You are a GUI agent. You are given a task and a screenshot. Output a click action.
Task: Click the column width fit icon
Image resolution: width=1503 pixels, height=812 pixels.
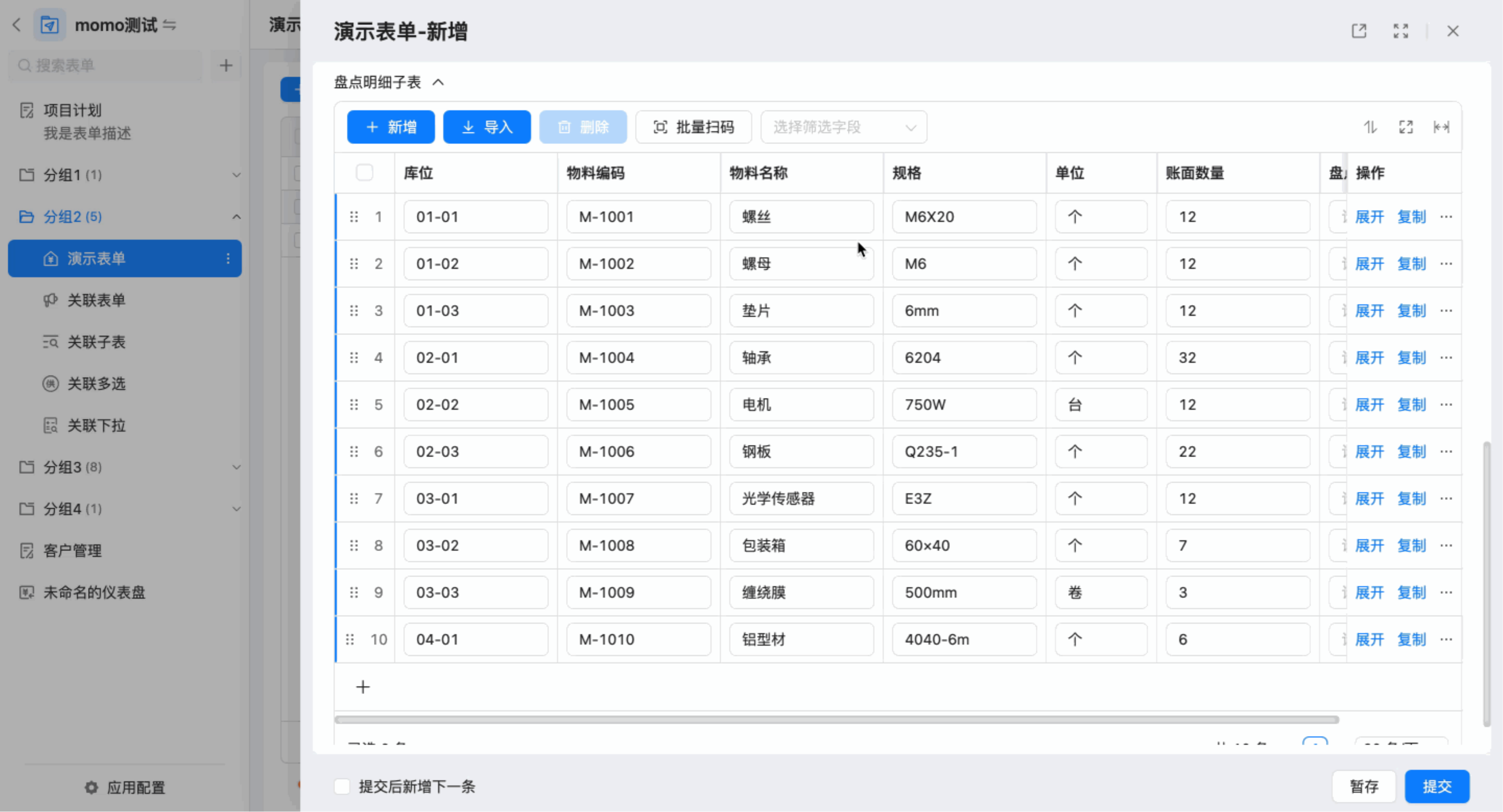1441,127
